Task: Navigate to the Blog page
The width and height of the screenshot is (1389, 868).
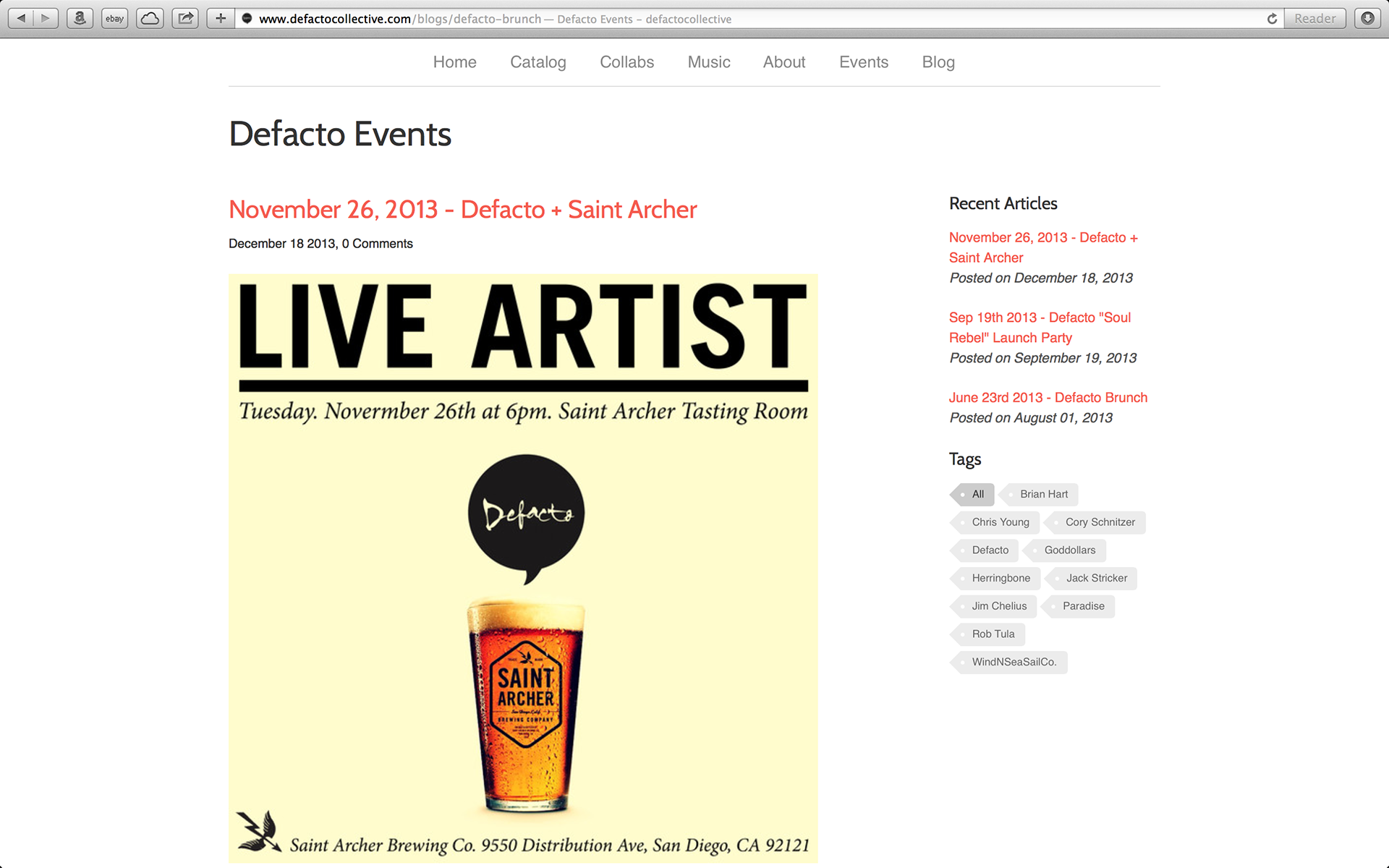Action: click(938, 62)
